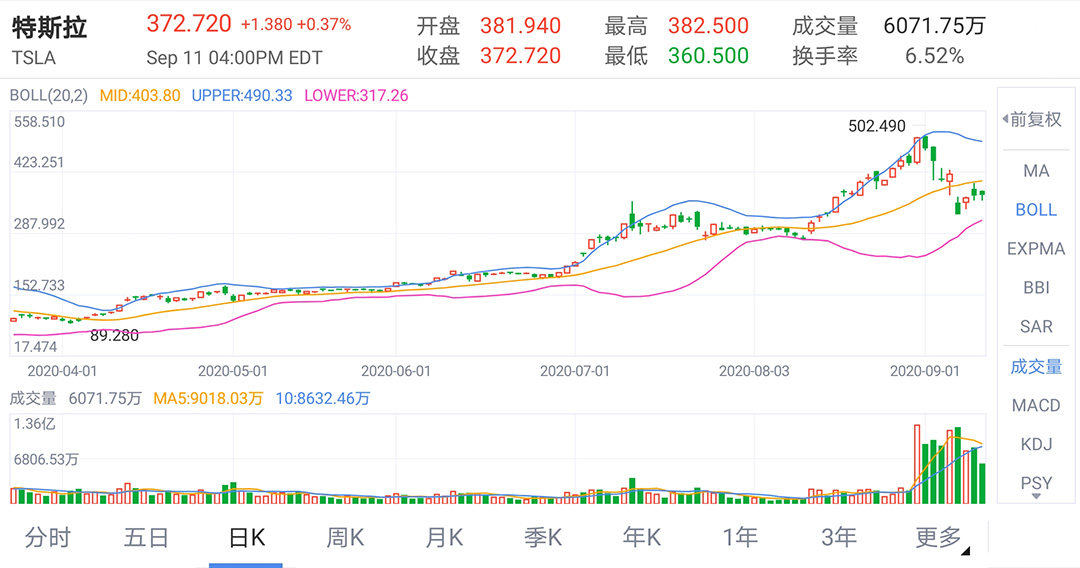
Task: Switch to 月K monthly candlestick chart
Action: pyautogui.click(x=444, y=538)
